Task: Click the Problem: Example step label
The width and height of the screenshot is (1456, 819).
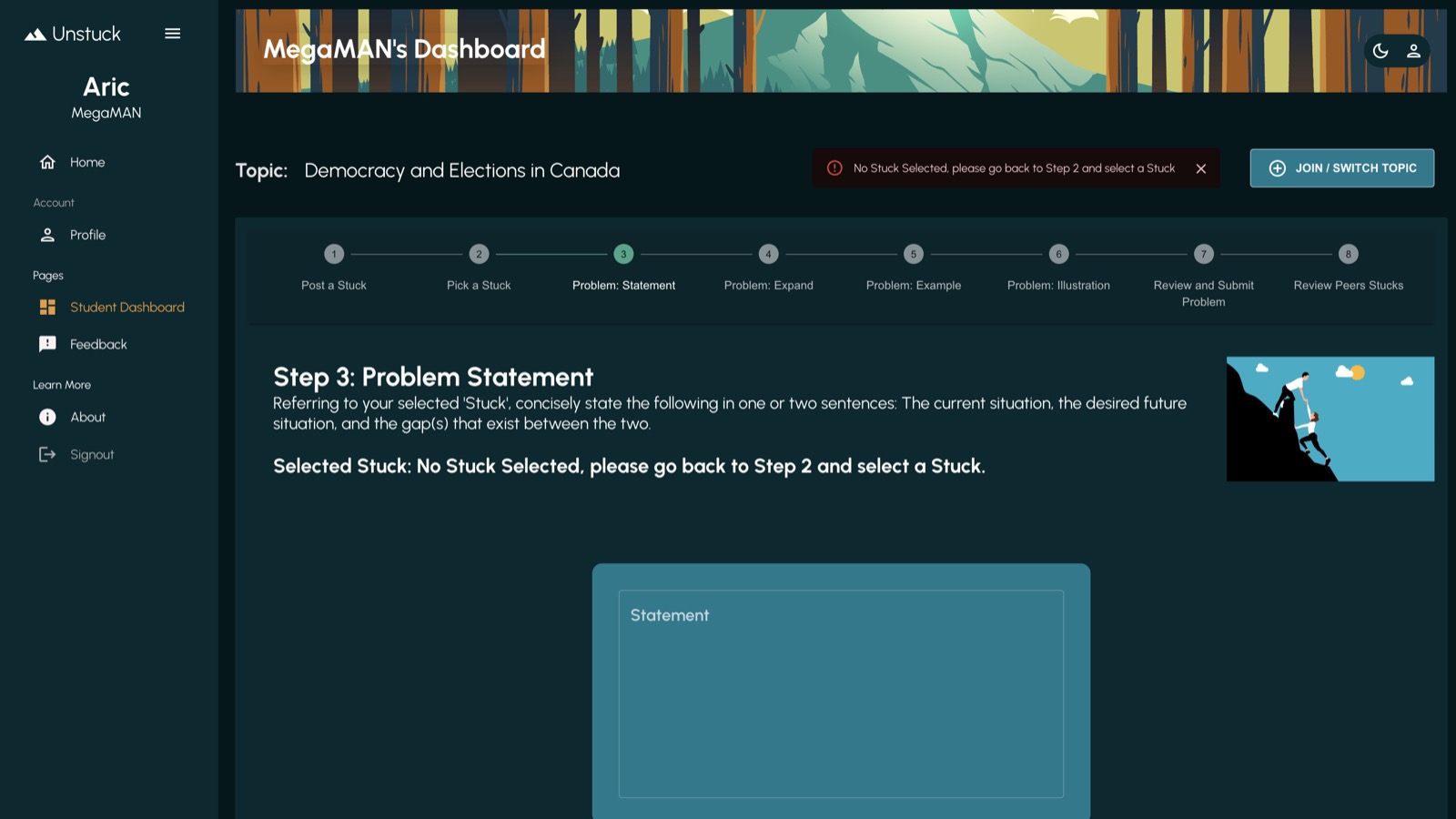Action: pyautogui.click(x=914, y=286)
